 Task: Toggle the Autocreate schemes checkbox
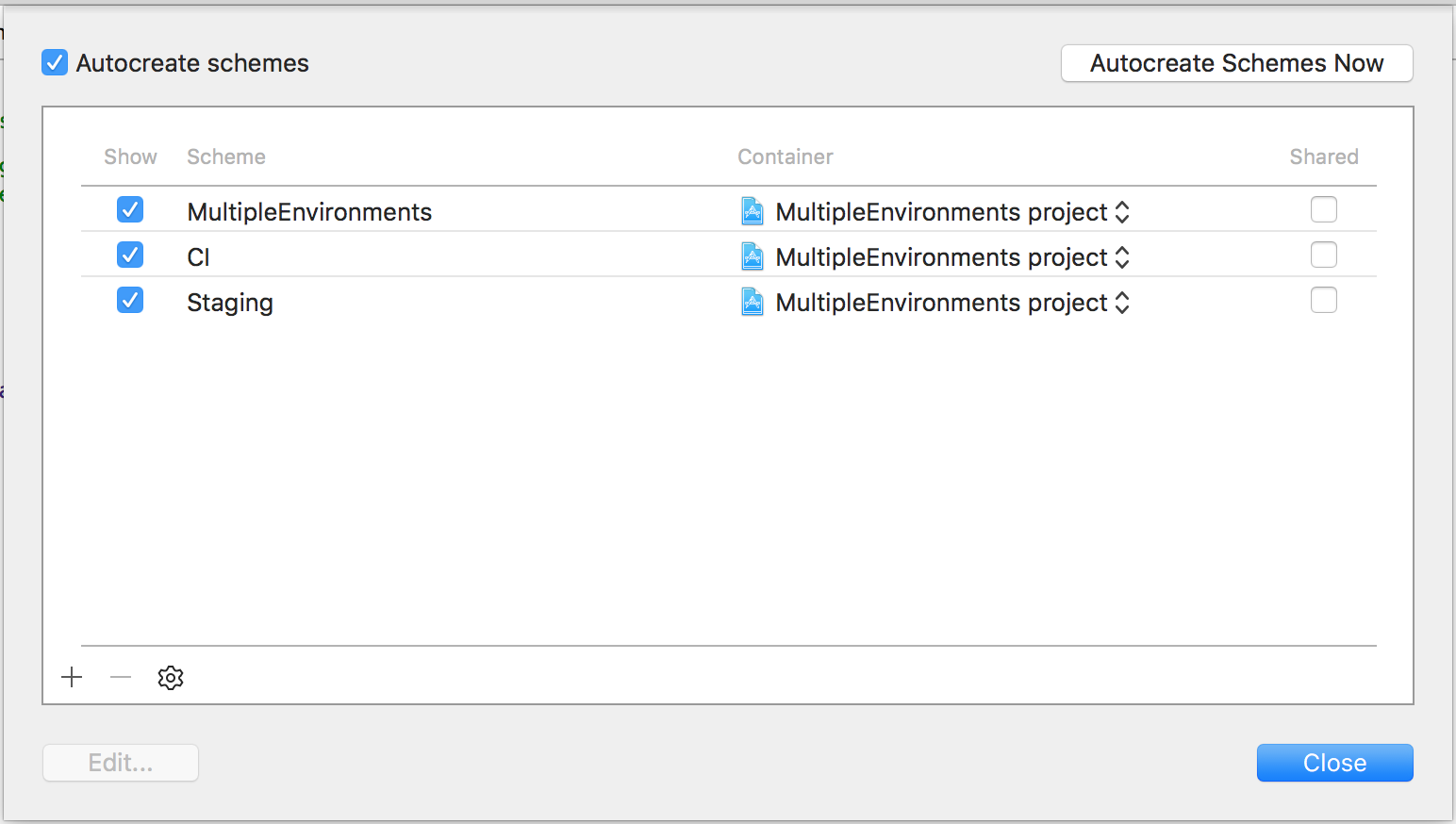55,63
